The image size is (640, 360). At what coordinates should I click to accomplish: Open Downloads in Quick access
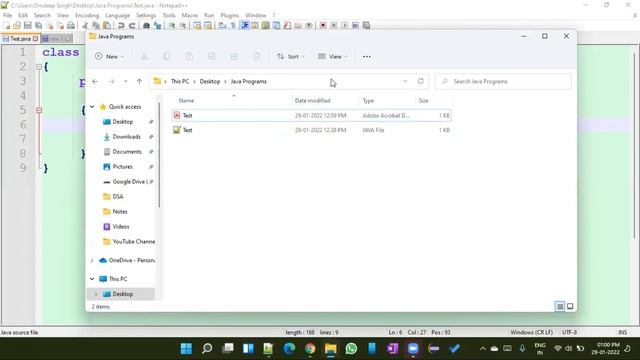126,137
